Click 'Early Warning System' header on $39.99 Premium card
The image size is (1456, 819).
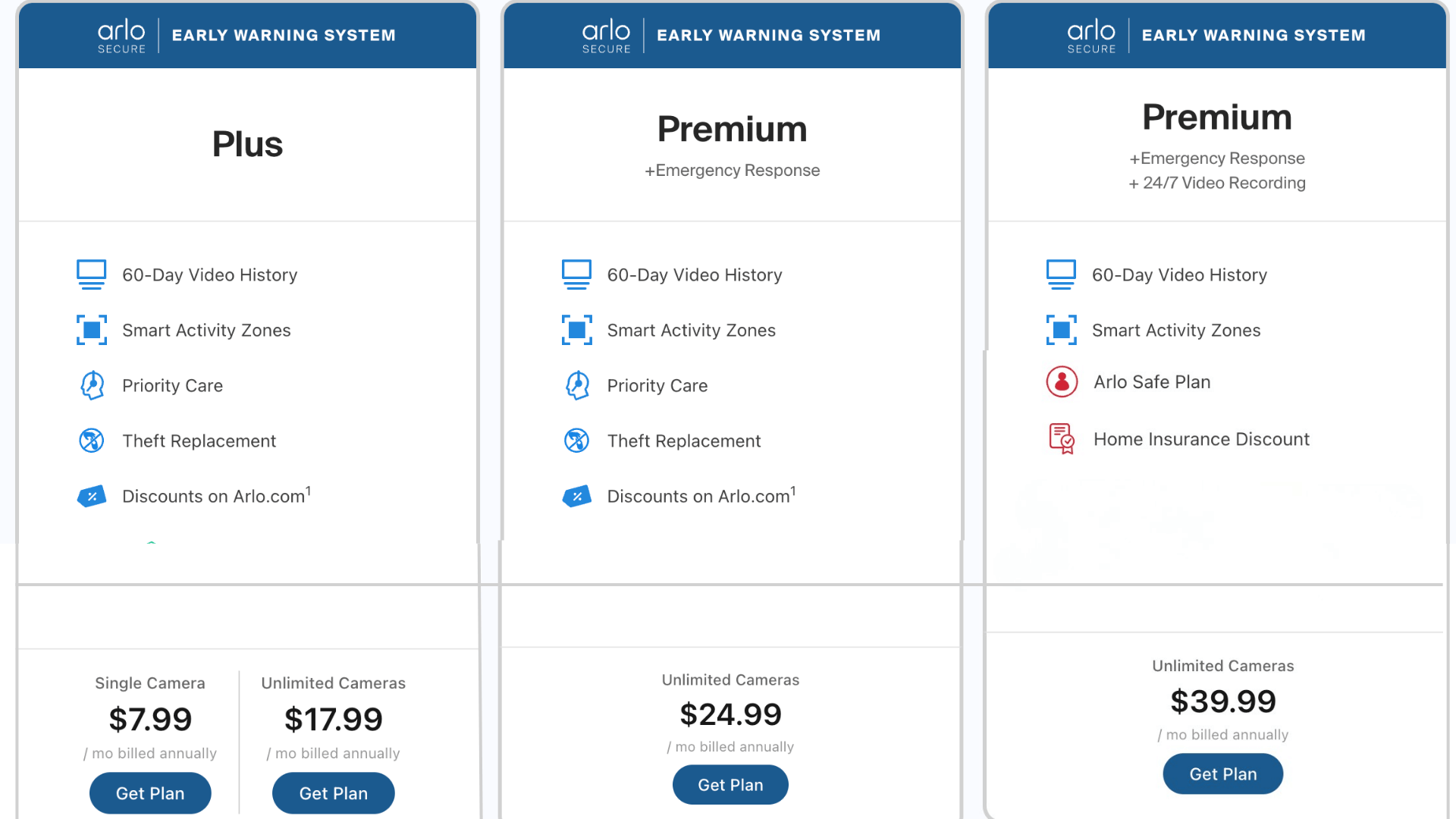(1254, 36)
